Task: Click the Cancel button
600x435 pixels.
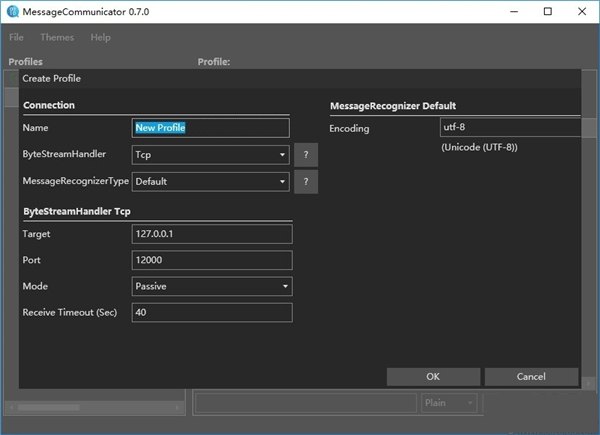Action: click(x=531, y=377)
